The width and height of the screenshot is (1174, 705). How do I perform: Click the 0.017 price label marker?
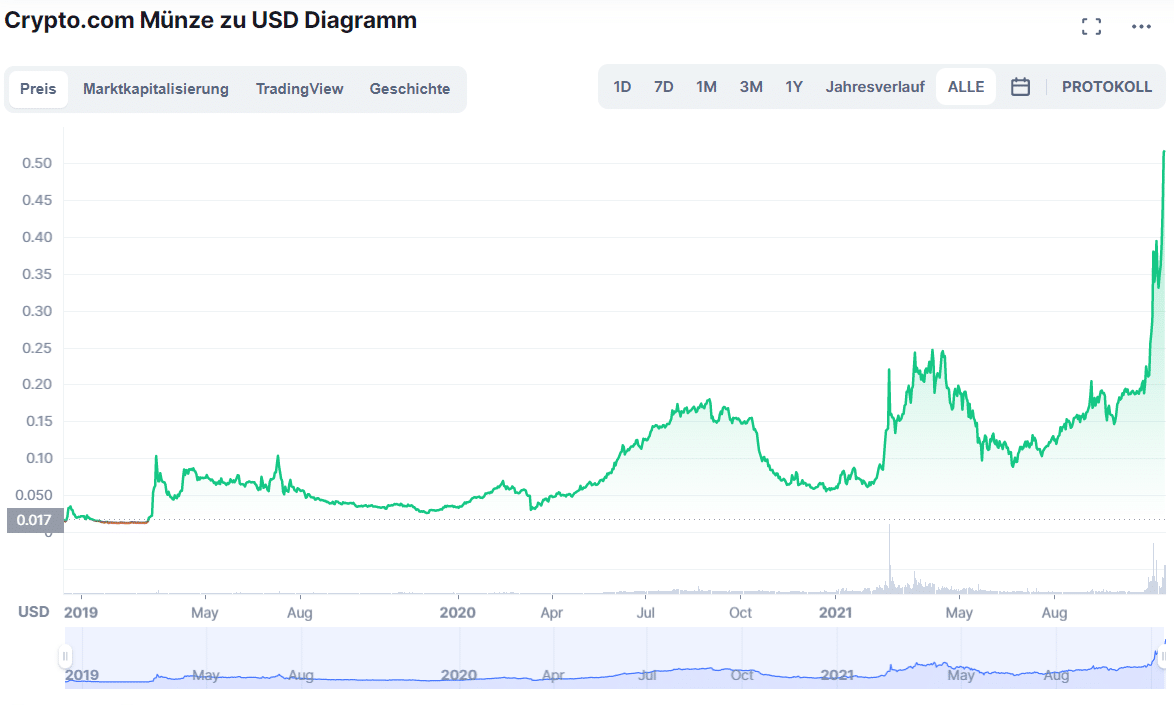tap(34, 520)
